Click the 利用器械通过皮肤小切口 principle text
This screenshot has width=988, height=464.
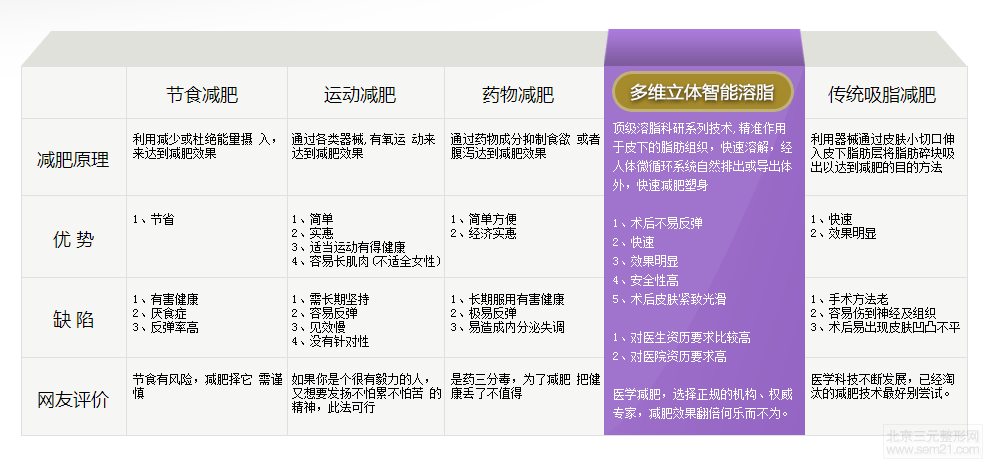coord(883,153)
